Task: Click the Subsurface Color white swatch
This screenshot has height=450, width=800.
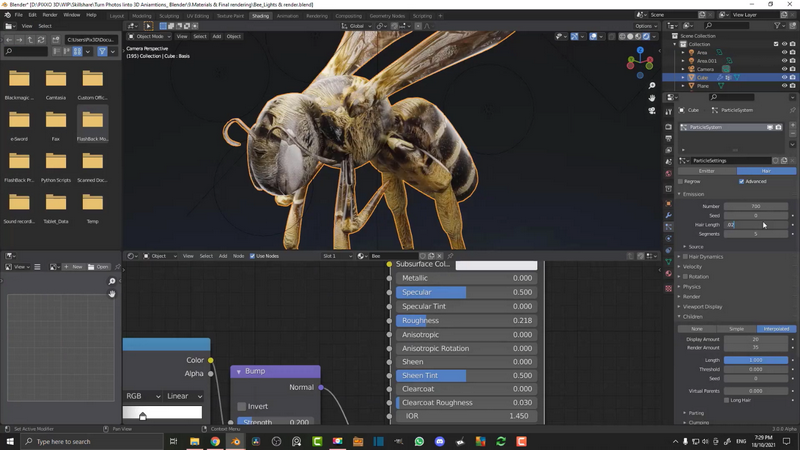Action: point(496,265)
